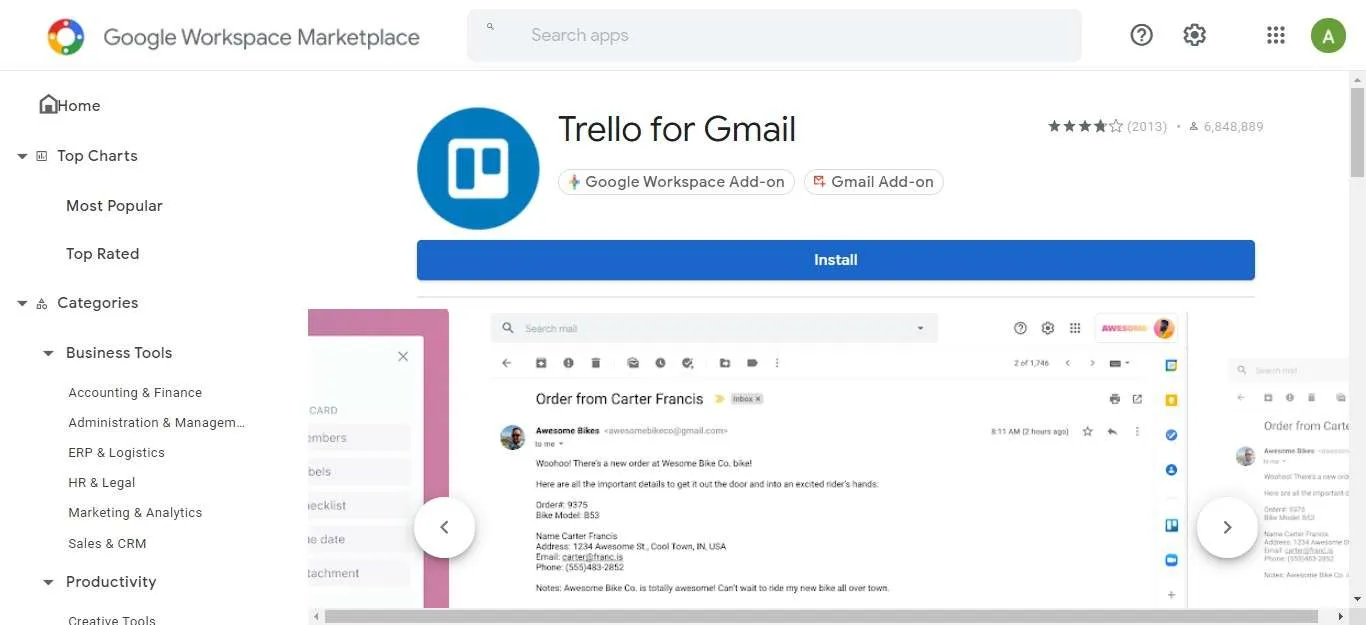1366x625 pixels.
Task: Focus the Search apps field
Action: [775, 36]
